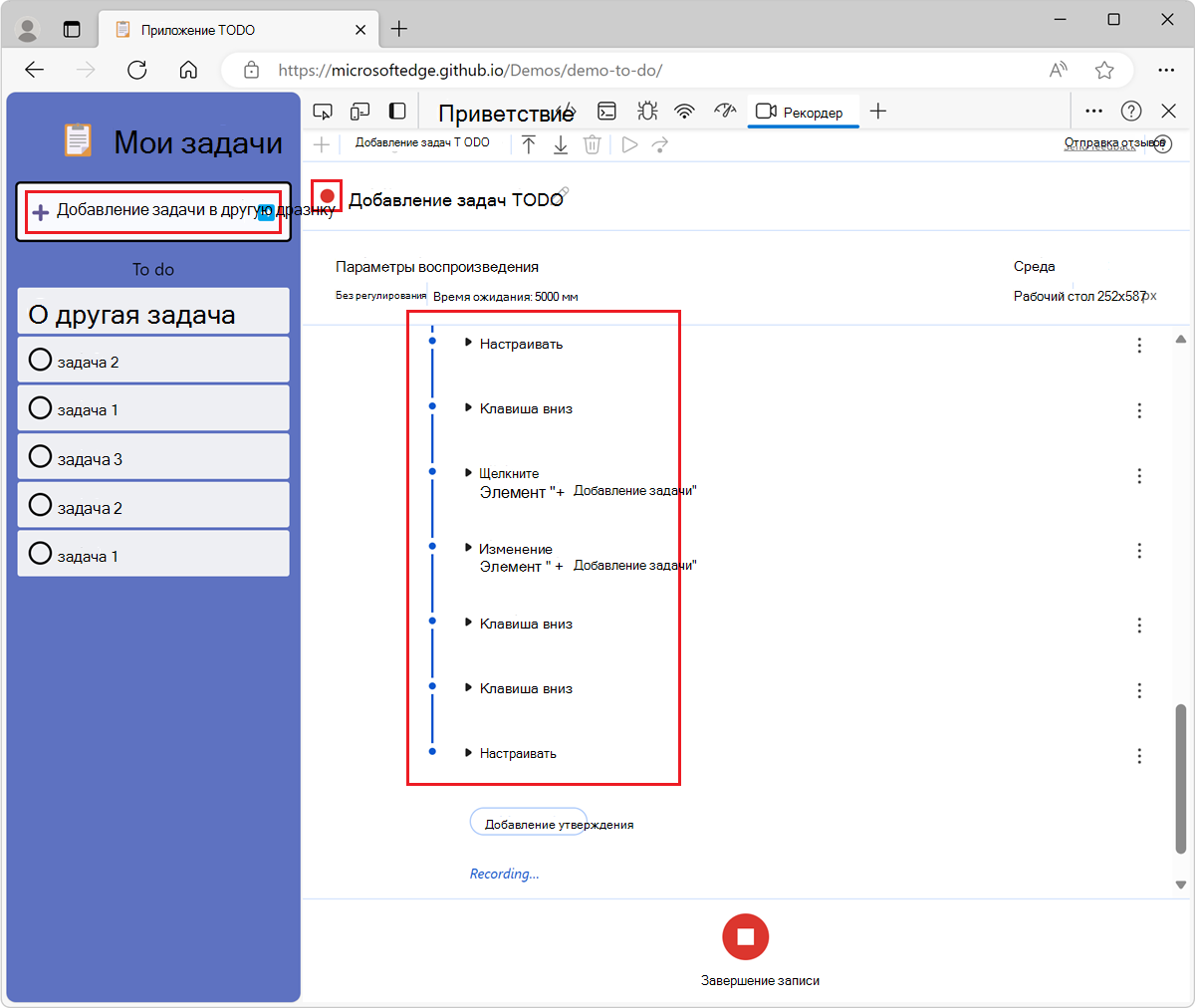
Task: Open Customize DevTools ellipsis menu
Action: pyautogui.click(x=1093, y=112)
